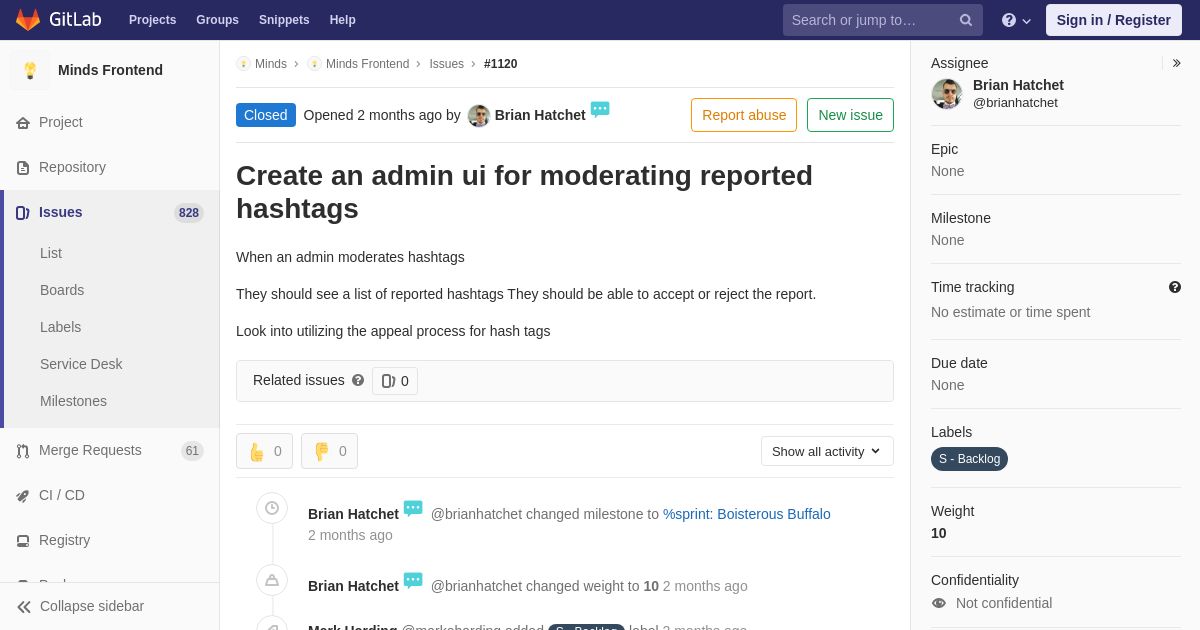The image size is (1200, 630).
Task: Click the Issues icon in sidebar
Action: click(23, 213)
